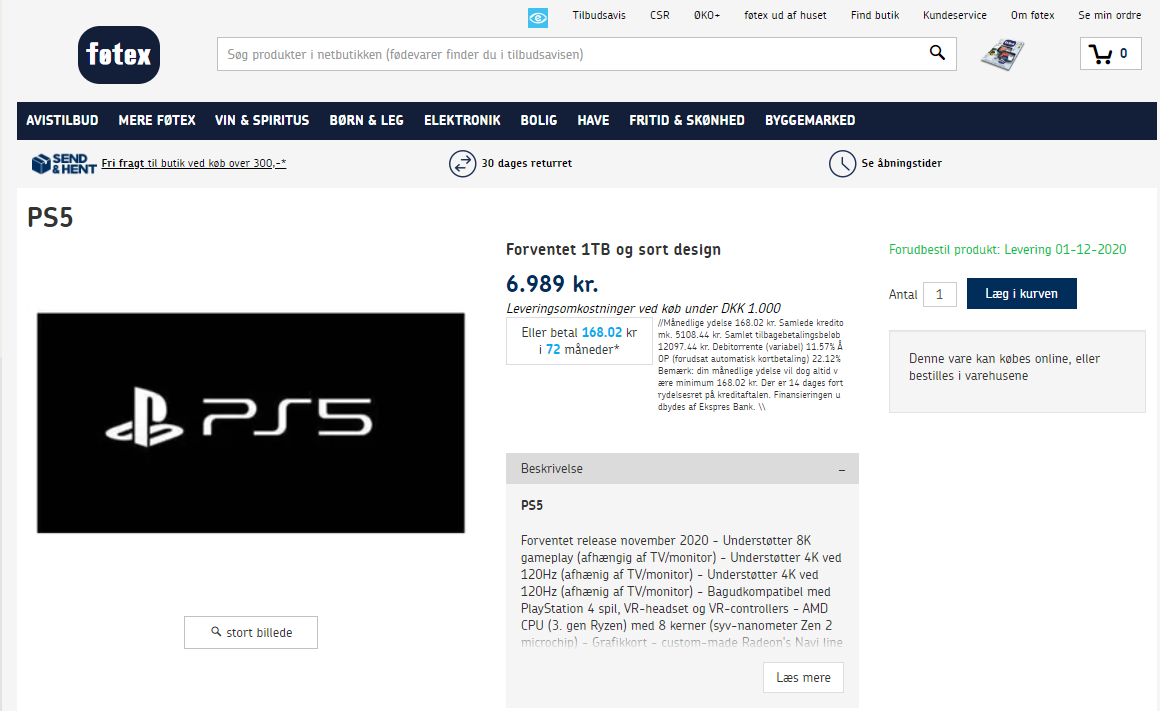The height and width of the screenshot is (711, 1160).
Task: Open the tilbudsavis catalog thumbnail icon
Action: (1003, 54)
